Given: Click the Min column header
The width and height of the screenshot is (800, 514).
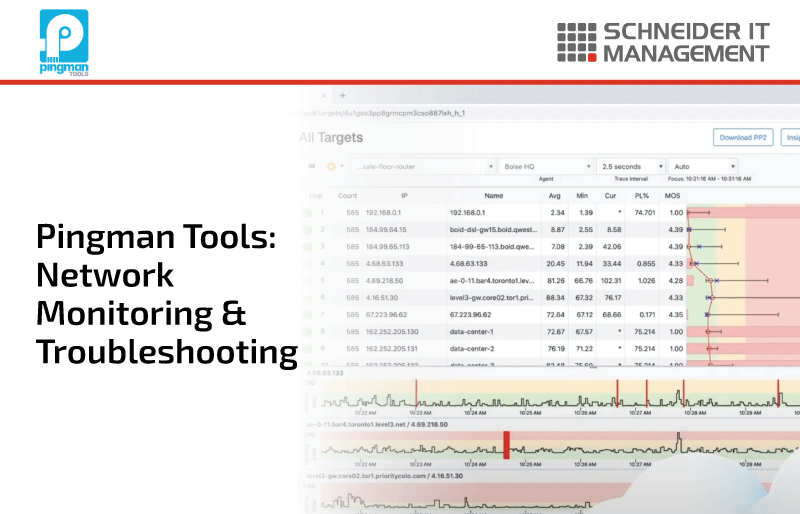Looking at the screenshot, I should (582, 195).
